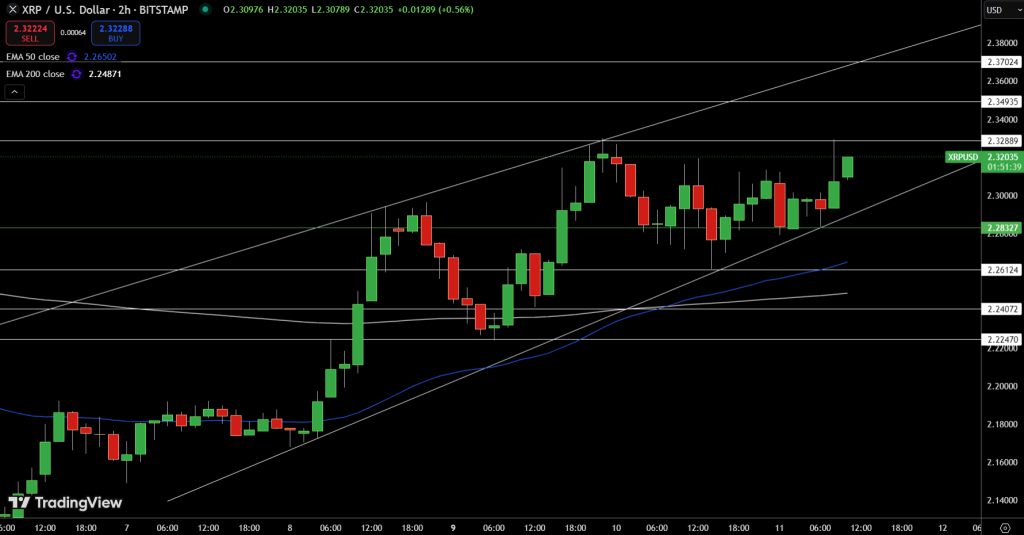The image size is (1024, 535).
Task: Click the XRPUSD current price label 2.32035
Action: pos(984,157)
